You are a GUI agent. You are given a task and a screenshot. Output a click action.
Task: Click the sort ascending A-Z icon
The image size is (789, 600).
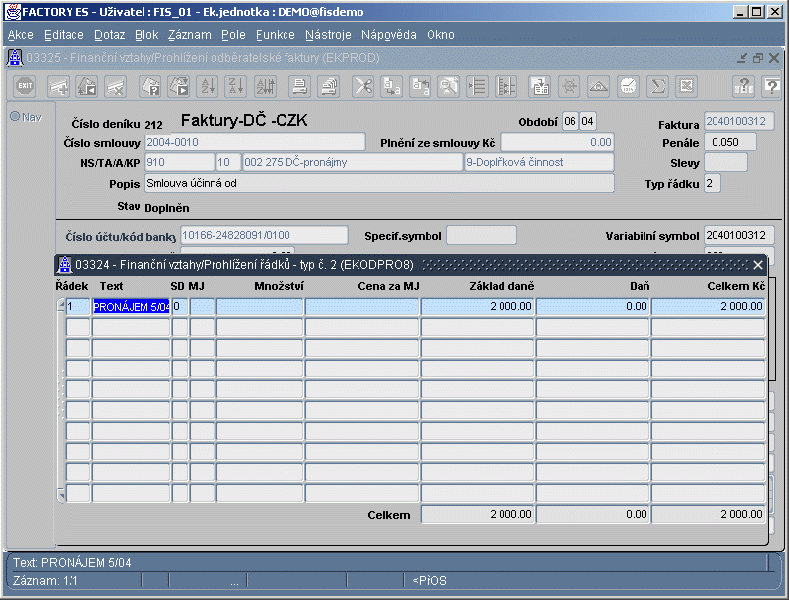tap(207, 87)
